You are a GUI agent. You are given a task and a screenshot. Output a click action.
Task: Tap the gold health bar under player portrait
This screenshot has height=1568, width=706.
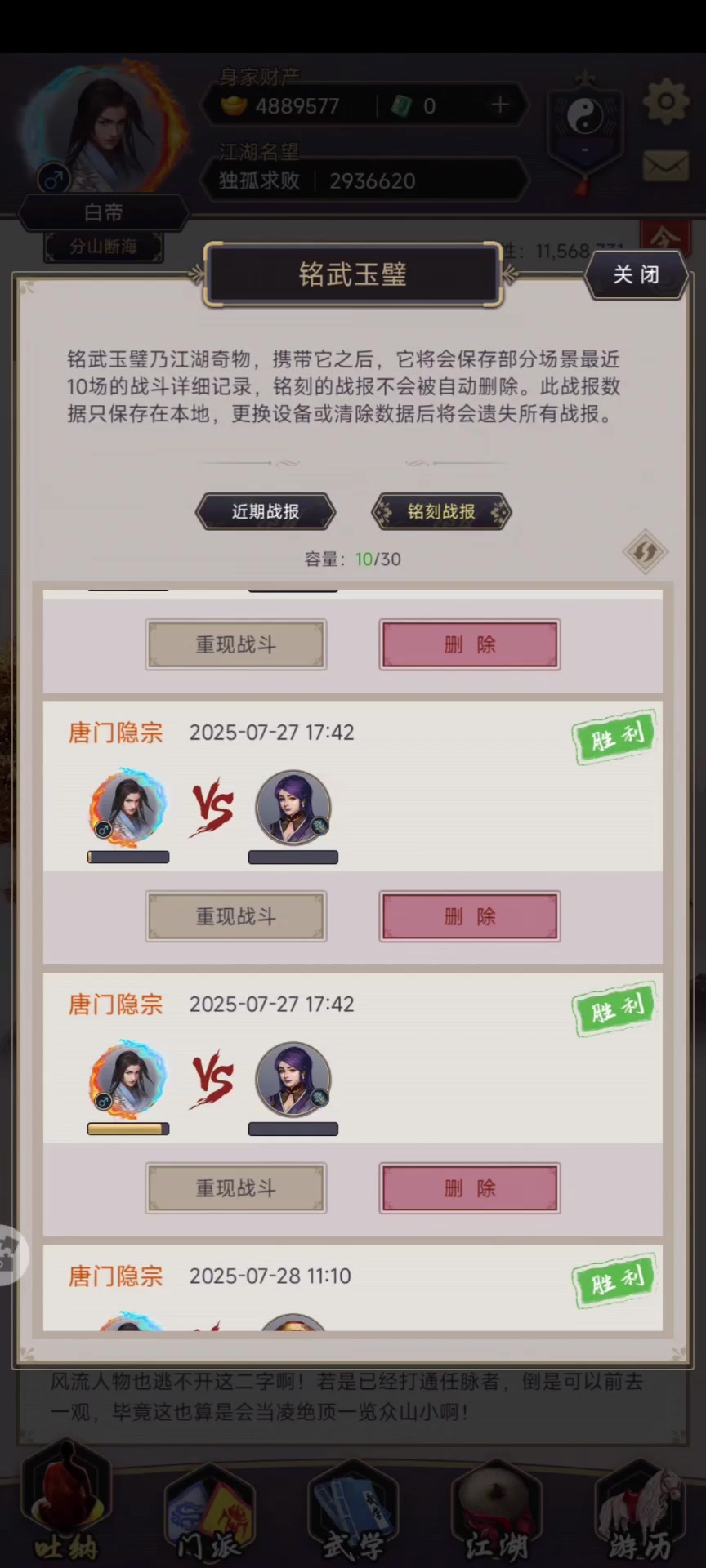[128, 1129]
